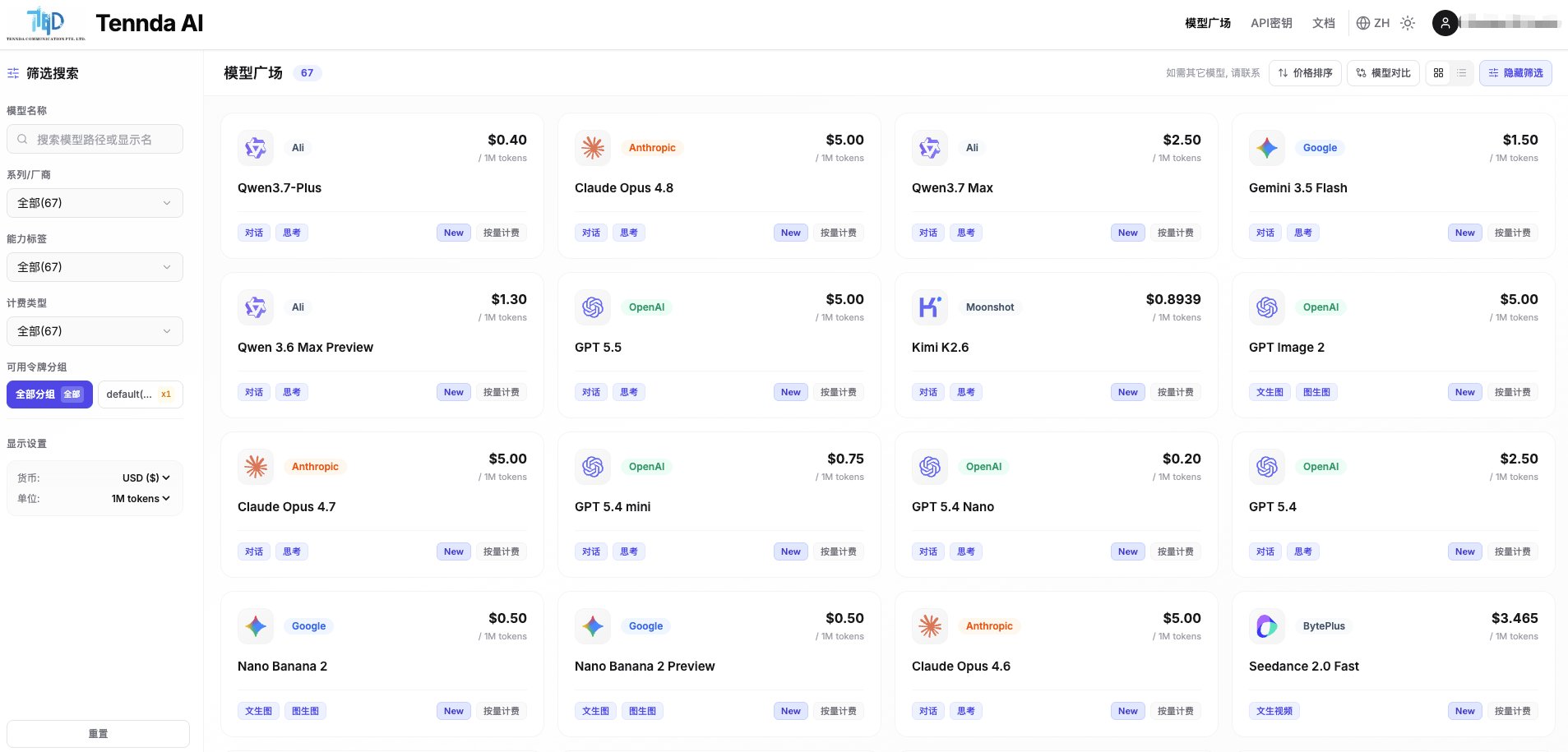Click the 模型对比 compare button

coord(1383,73)
